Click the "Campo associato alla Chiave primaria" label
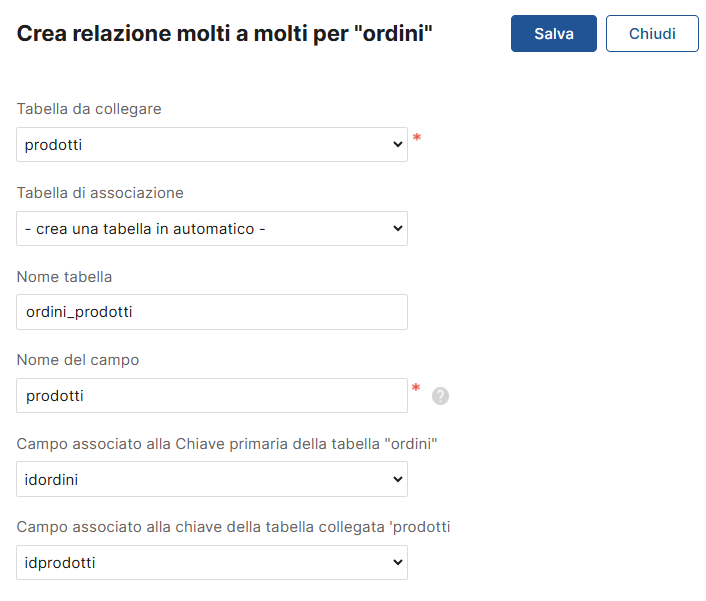 pos(228,444)
